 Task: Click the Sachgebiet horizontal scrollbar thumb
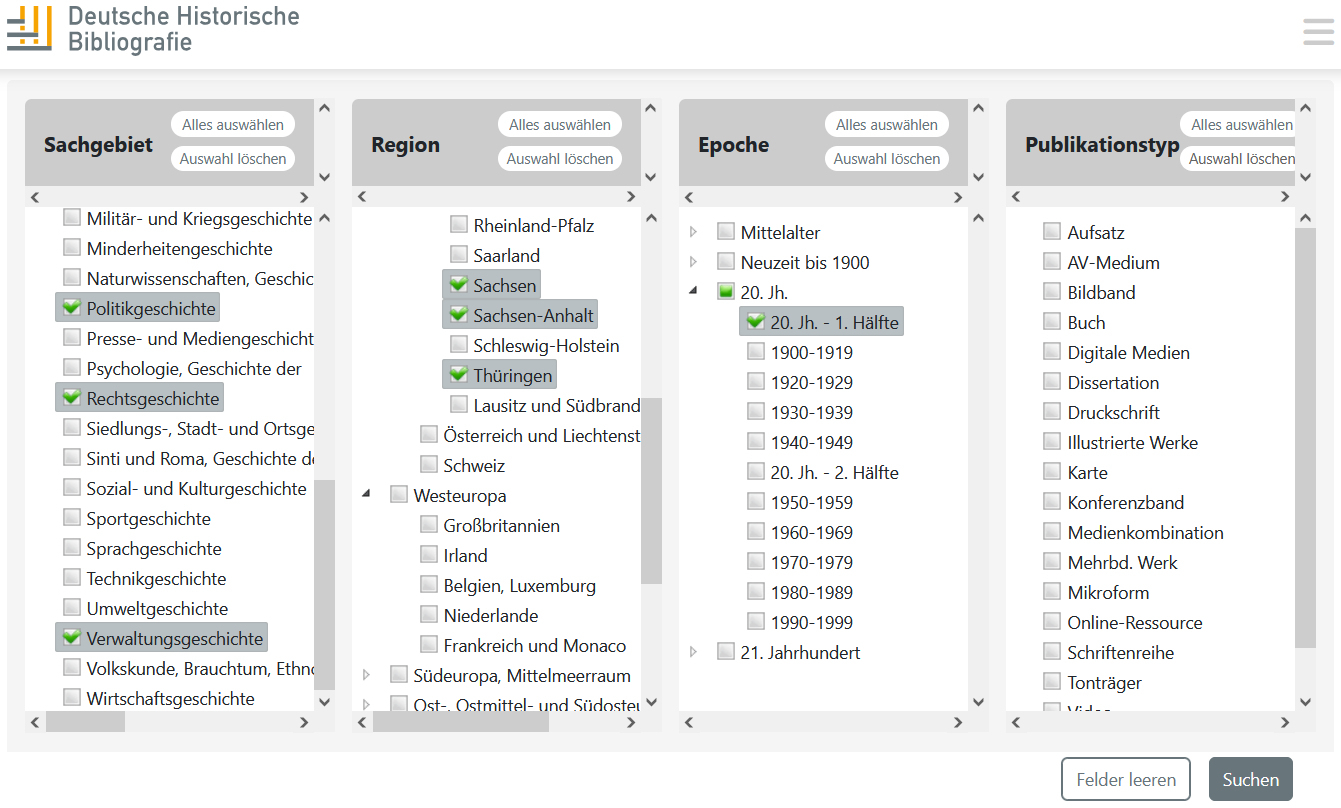tap(85, 722)
